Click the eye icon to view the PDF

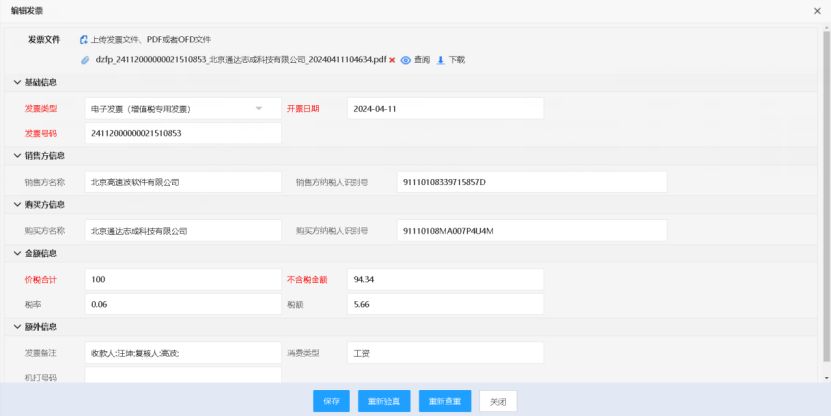pos(405,60)
